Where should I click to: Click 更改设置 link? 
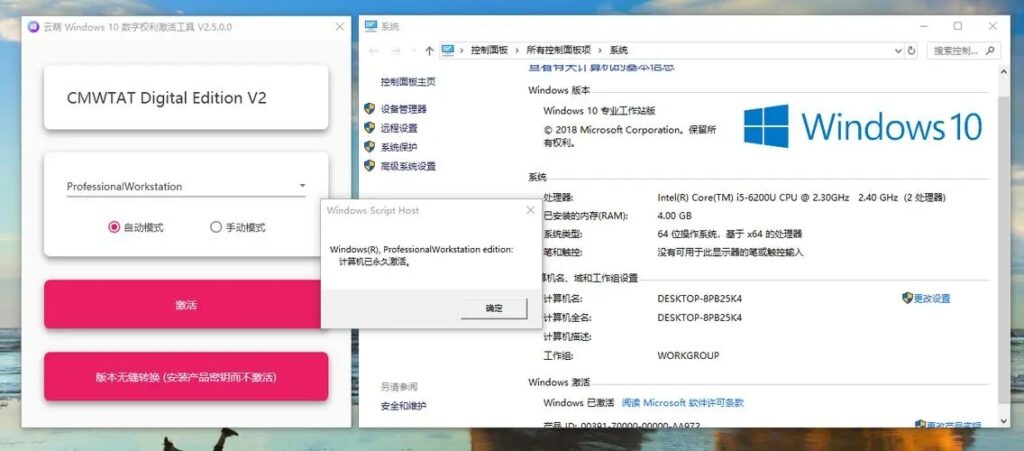932,298
